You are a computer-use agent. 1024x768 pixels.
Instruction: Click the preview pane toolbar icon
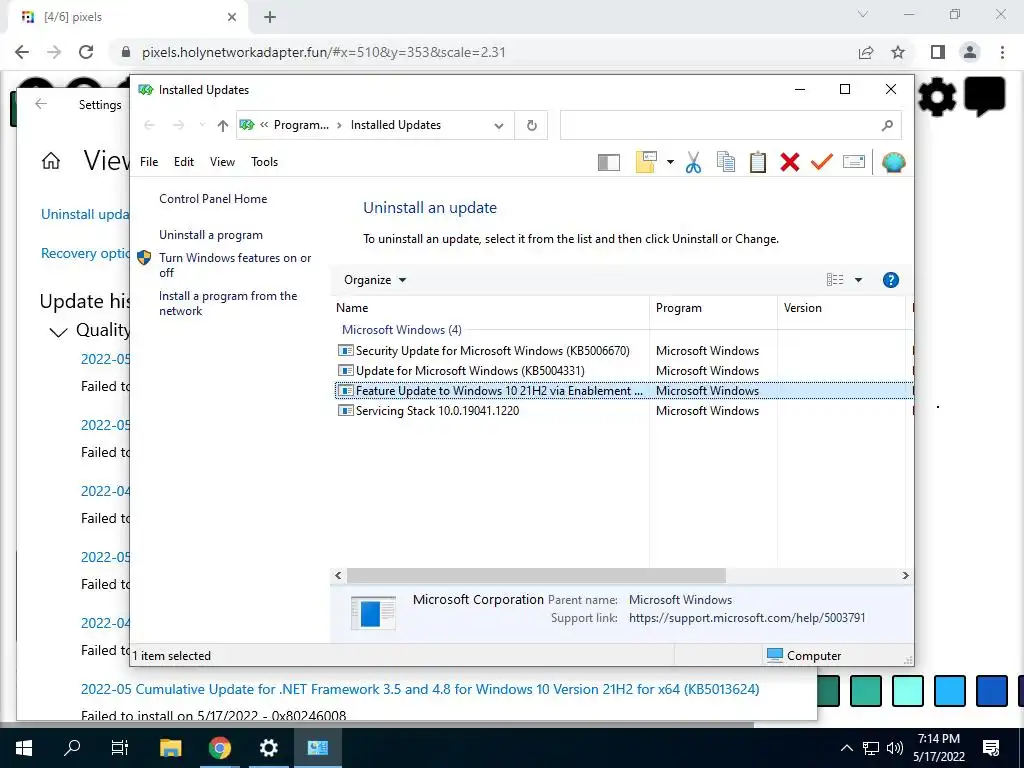point(609,162)
